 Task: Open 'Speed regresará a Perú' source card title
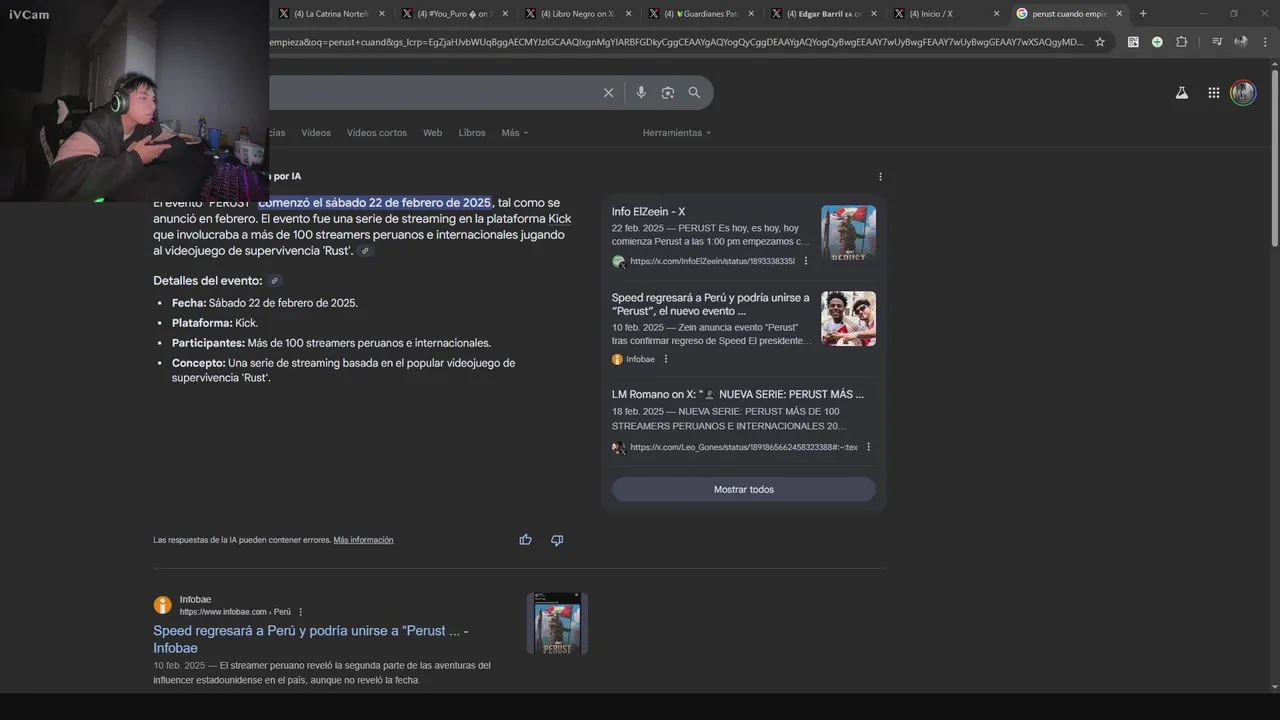click(711, 304)
